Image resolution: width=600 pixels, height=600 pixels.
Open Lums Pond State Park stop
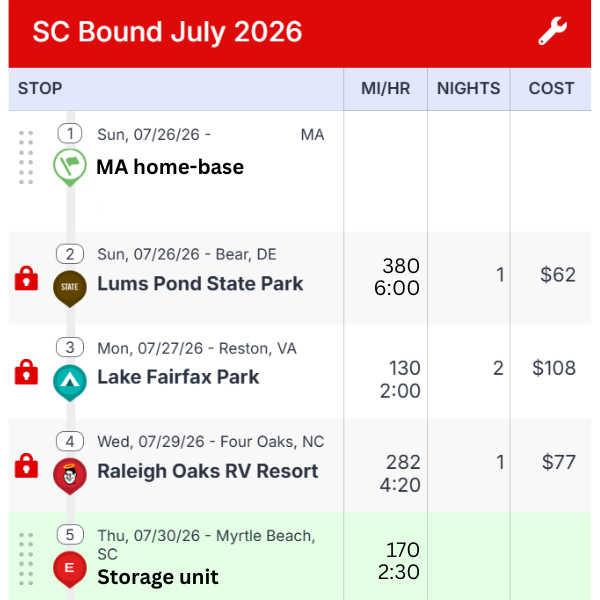click(x=200, y=284)
